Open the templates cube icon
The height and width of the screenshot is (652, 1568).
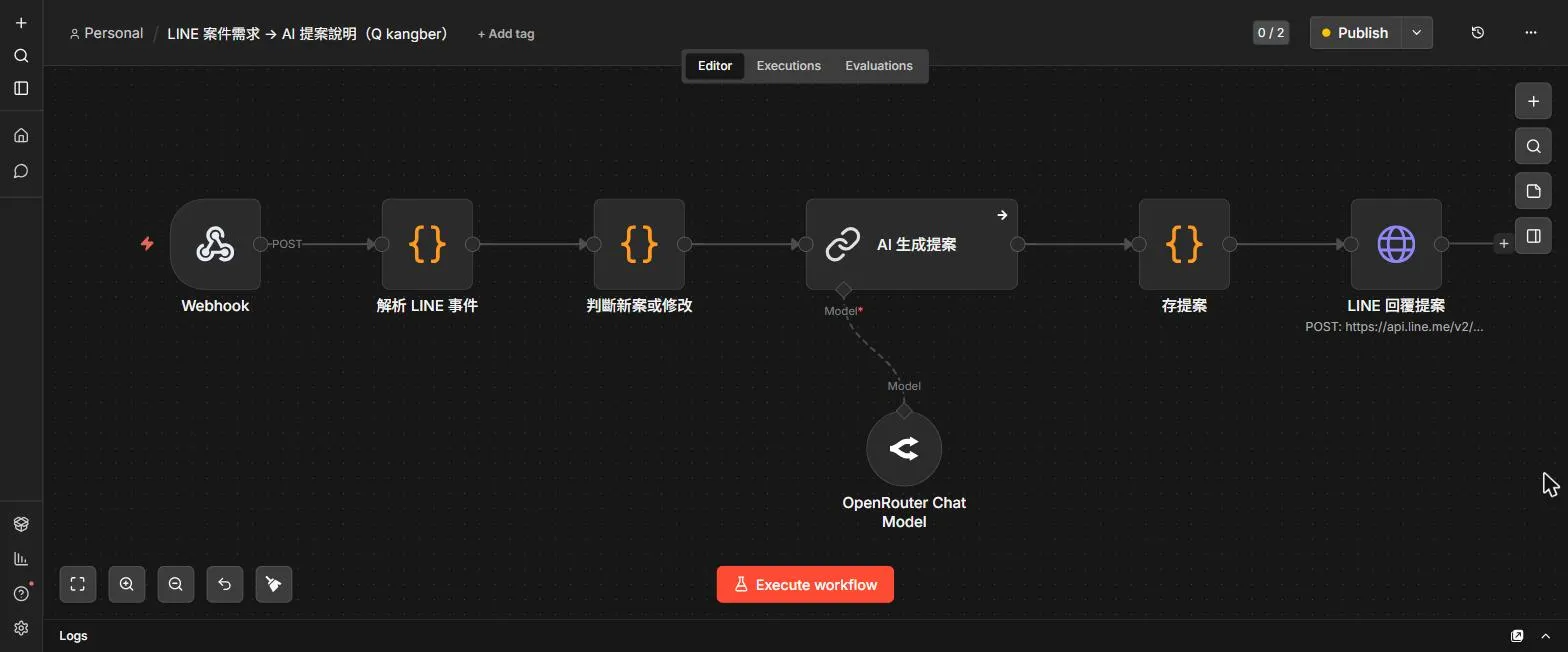[x=21, y=524]
